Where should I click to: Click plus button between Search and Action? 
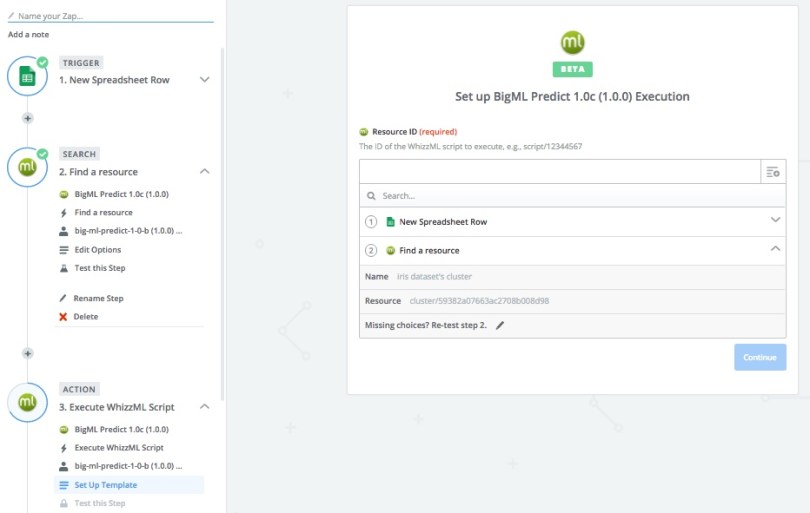pos(27,353)
